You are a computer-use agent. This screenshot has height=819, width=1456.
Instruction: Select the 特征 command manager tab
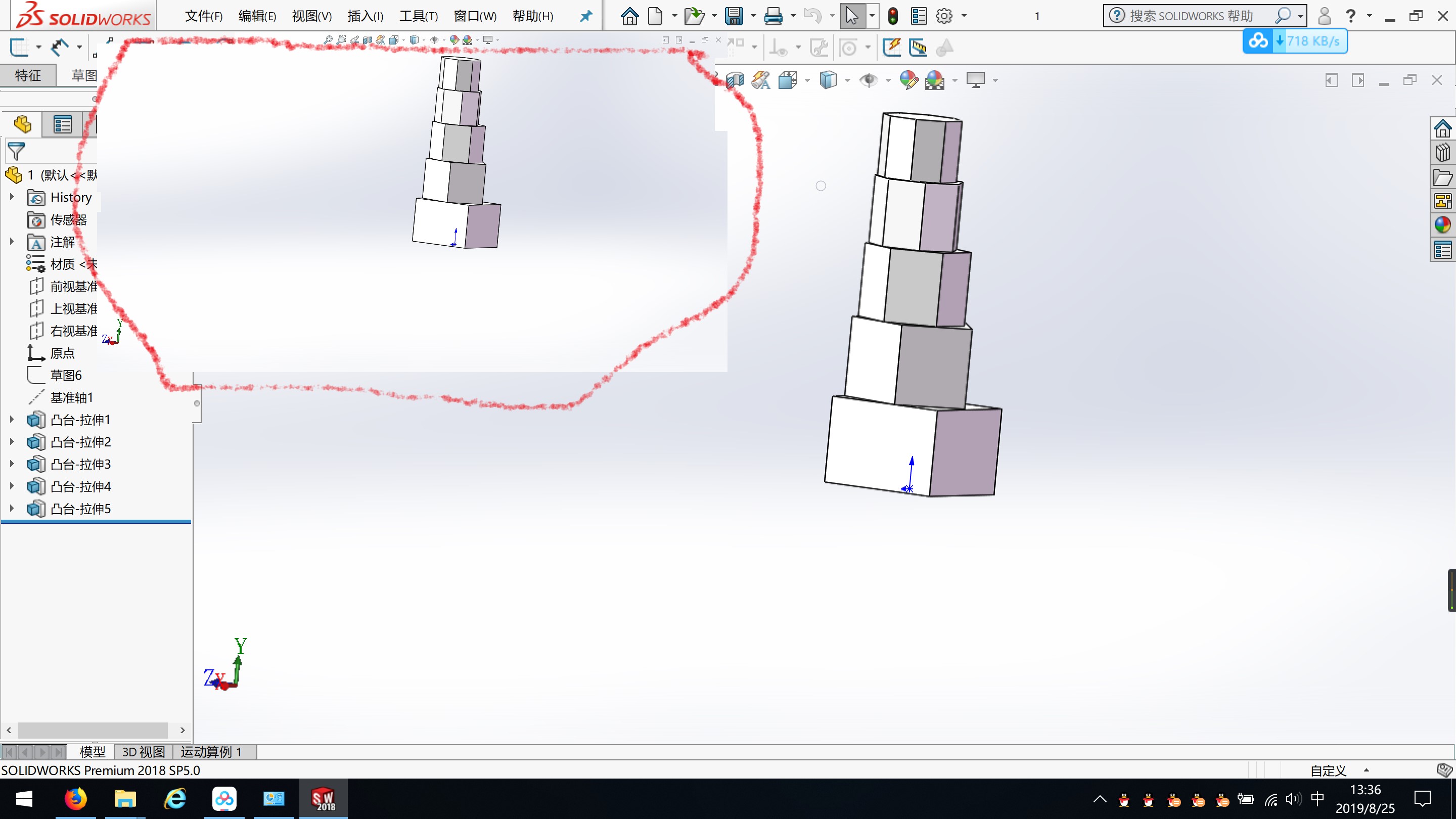click(28, 75)
